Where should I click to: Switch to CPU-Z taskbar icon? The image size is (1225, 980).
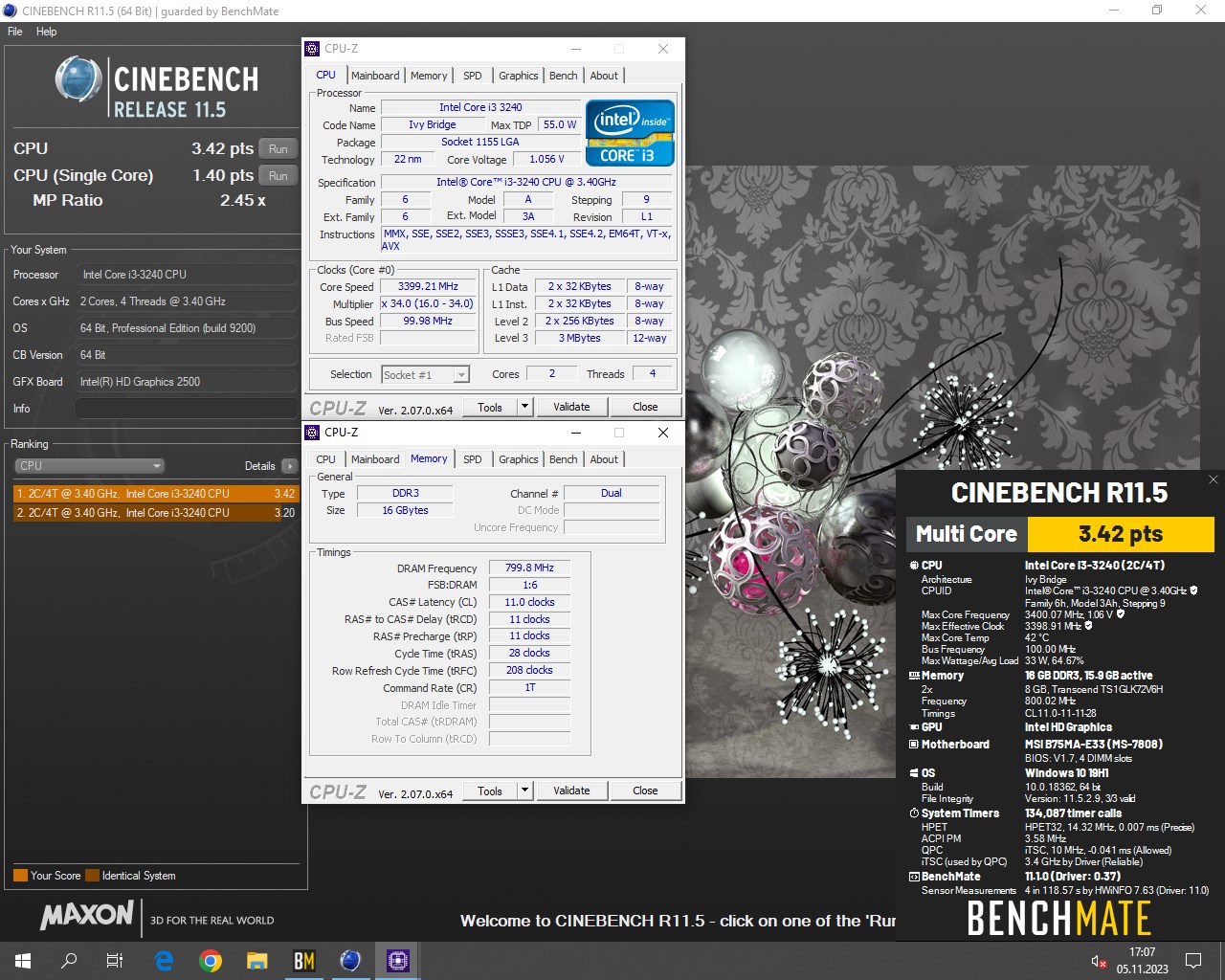pos(397,961)
